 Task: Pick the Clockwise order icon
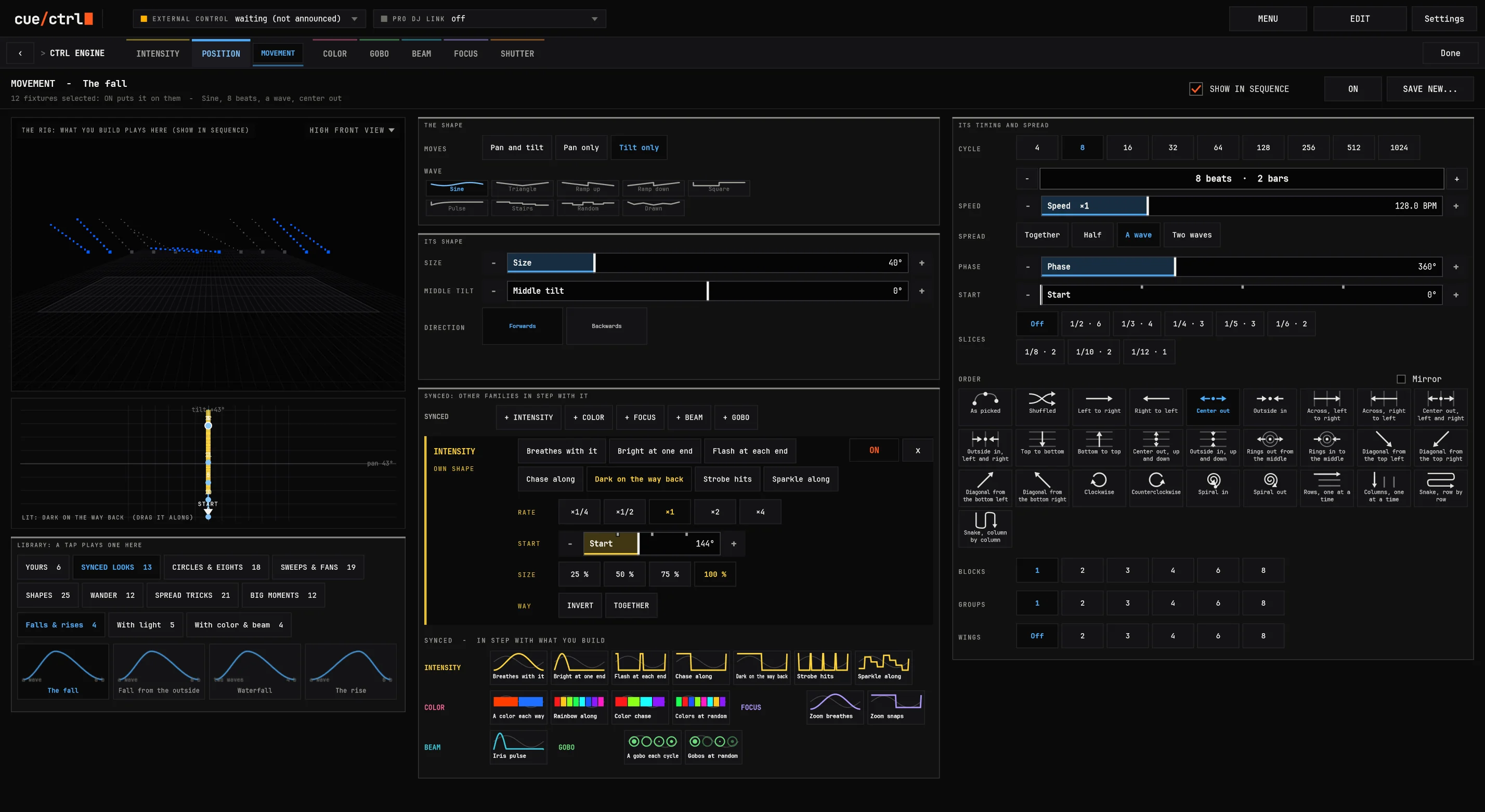[1099, 488]
